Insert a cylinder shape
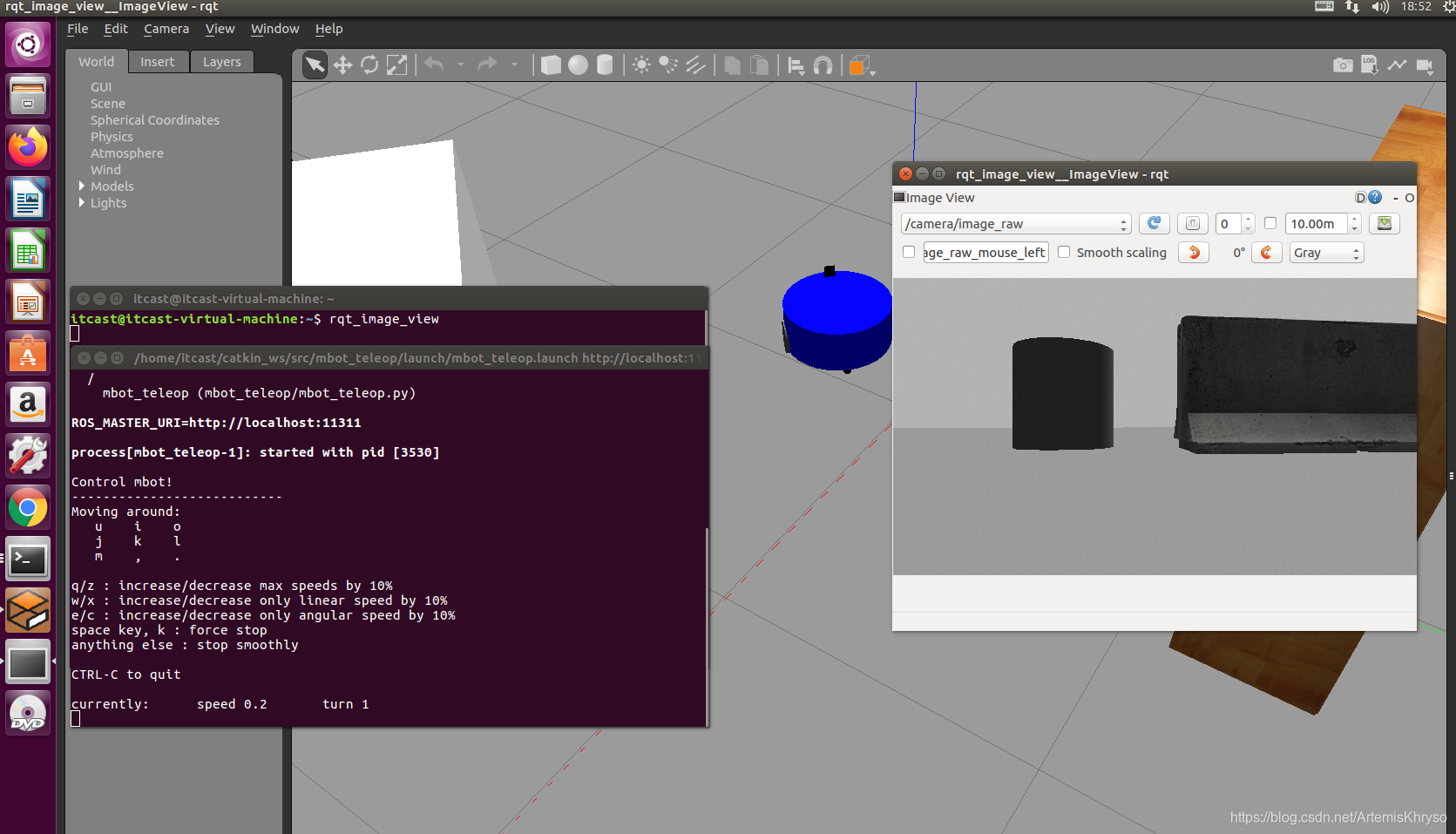The image size is (1456, 834). click(x=605, y=65)
